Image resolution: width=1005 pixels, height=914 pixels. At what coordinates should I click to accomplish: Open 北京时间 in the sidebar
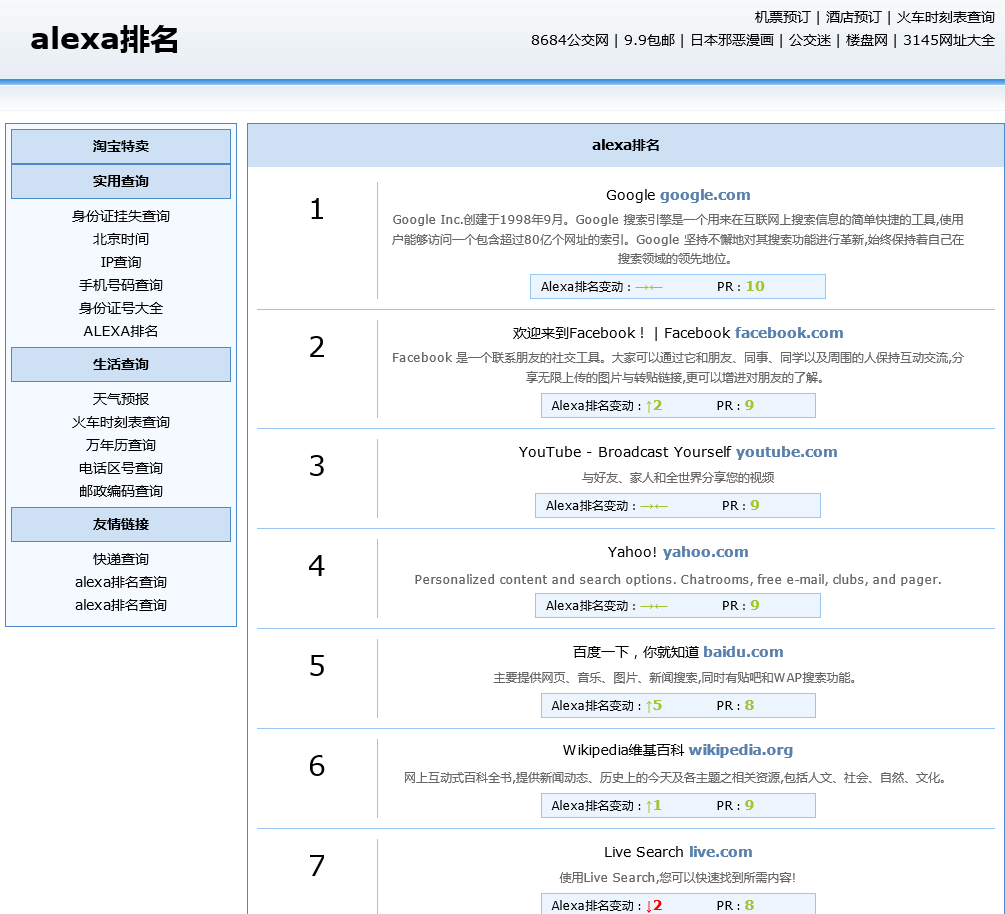pos(120,239)
